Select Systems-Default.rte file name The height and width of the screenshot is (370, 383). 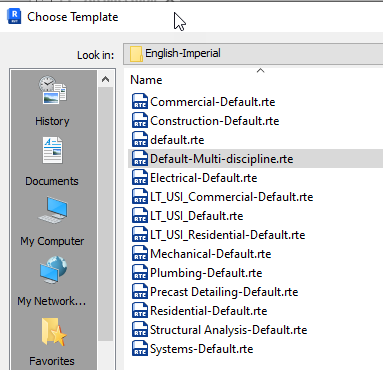point(202,349)
